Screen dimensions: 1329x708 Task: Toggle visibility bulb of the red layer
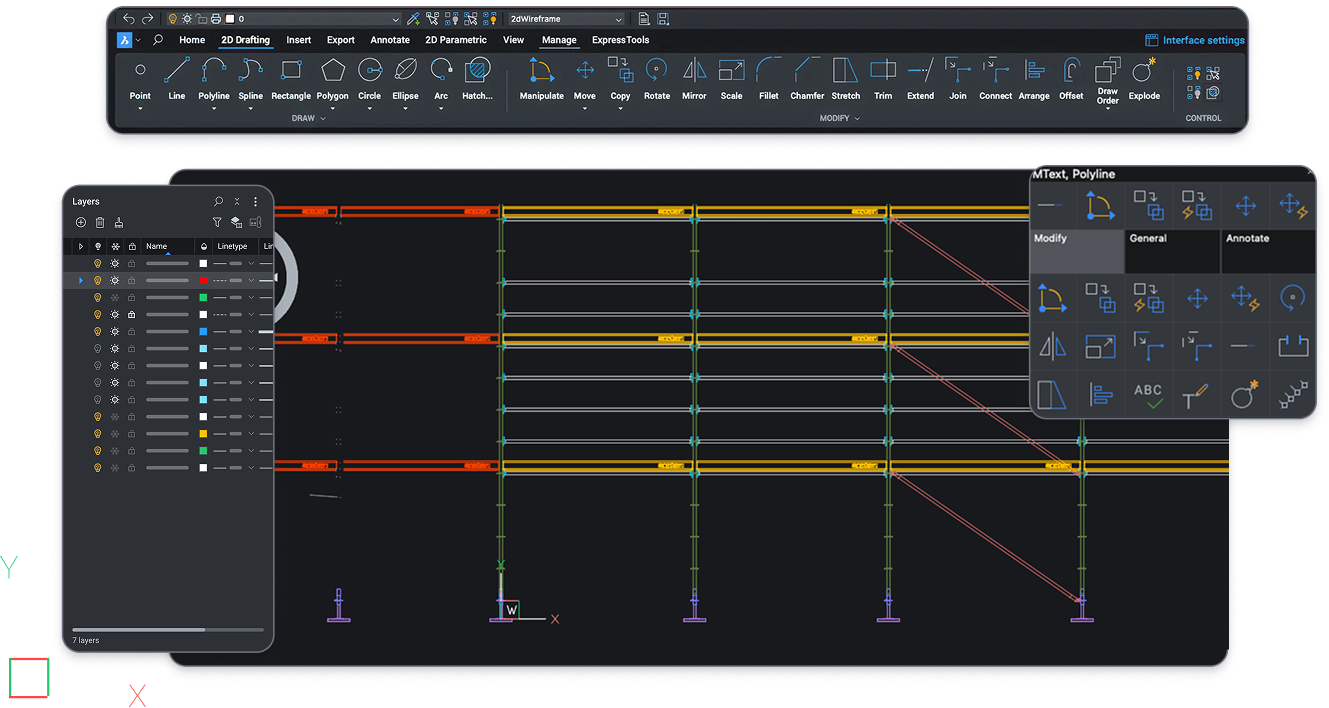97,281
